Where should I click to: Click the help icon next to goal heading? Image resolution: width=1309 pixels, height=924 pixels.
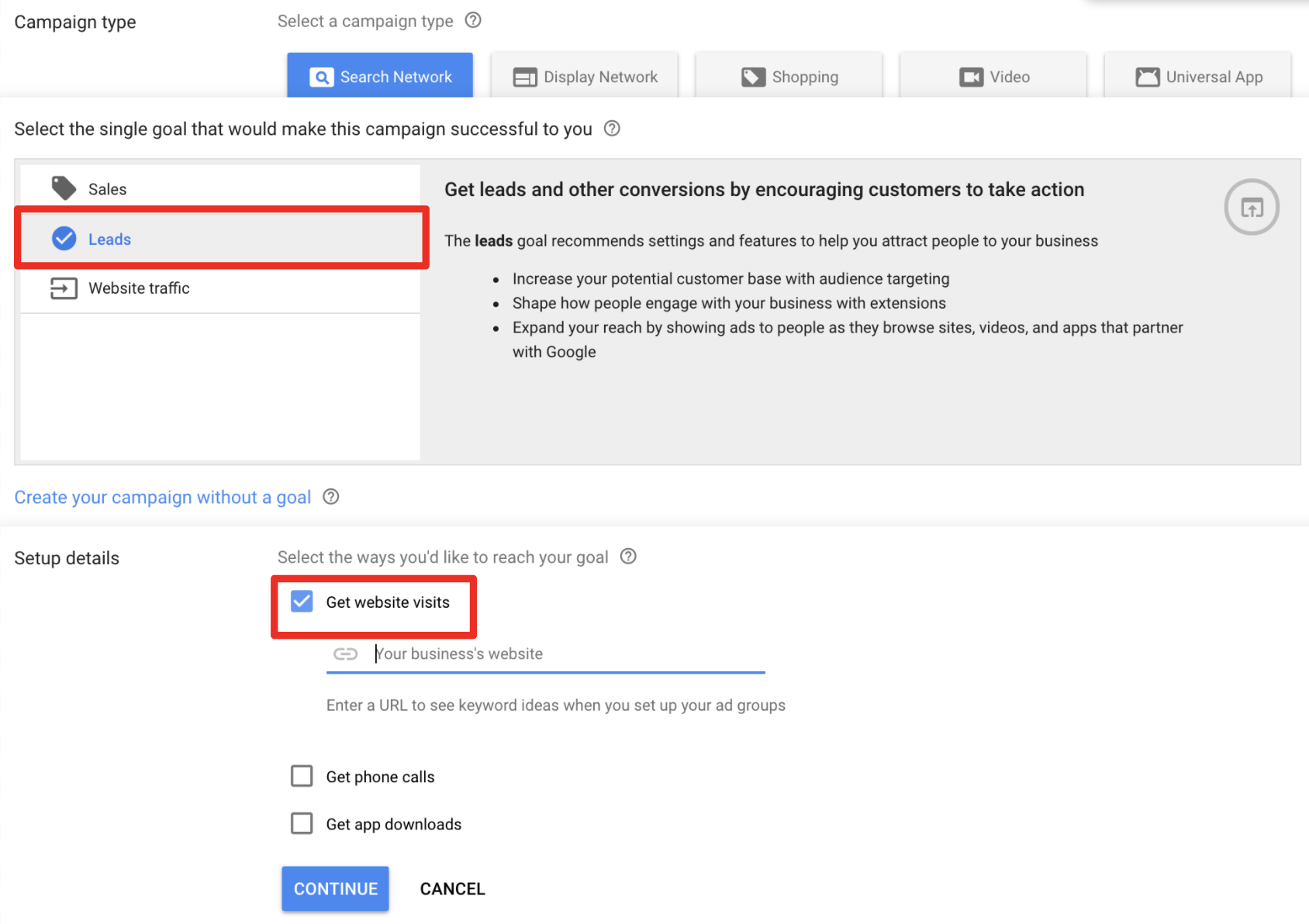click(612, 129)
